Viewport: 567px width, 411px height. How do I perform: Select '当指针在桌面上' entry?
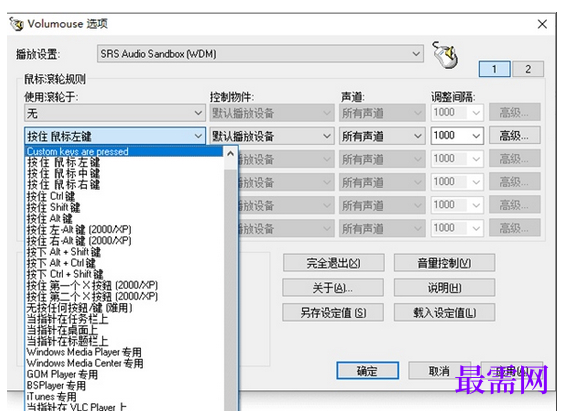tap(124, 330)
